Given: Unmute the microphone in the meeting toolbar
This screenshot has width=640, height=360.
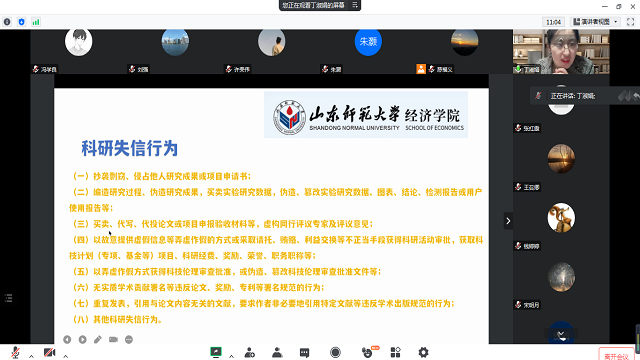Looking at the screenshot, I should tap(16, 352).
